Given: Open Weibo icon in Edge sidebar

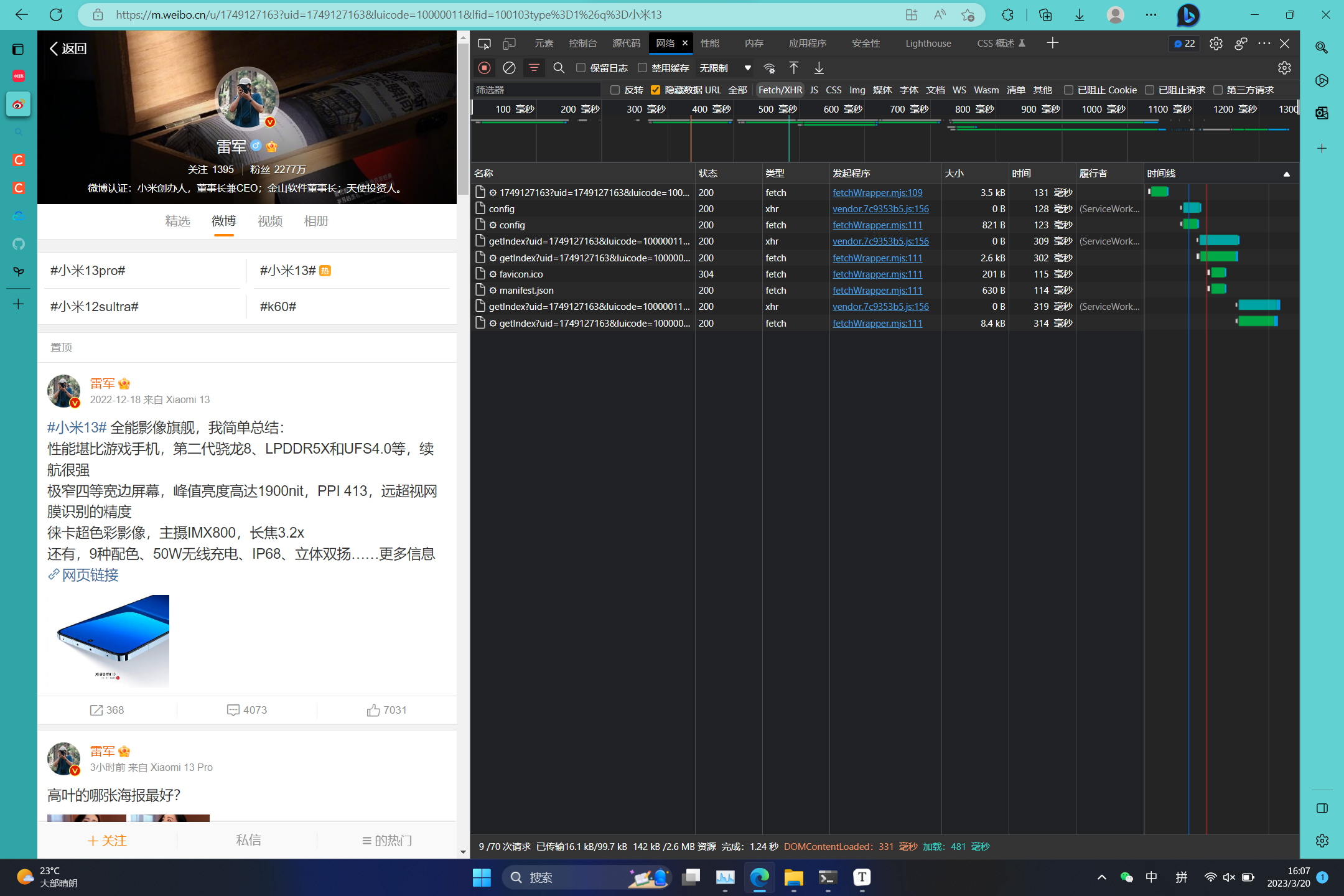Looking at the screenshot, I should coord(19,104).
